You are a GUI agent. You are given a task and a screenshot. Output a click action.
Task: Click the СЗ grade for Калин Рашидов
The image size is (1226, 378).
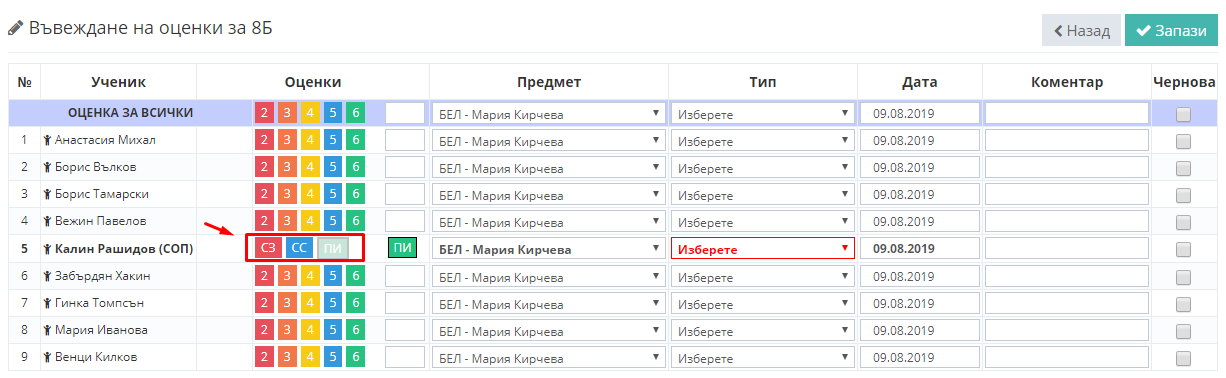coord(267,248)
